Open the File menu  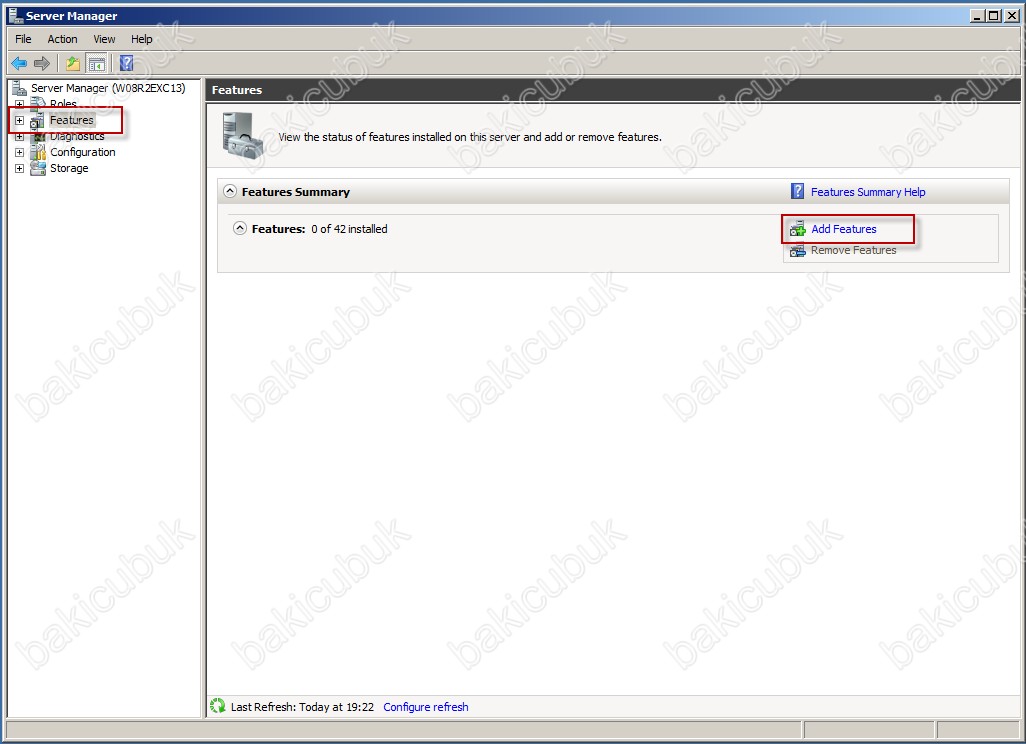[23, 39]
